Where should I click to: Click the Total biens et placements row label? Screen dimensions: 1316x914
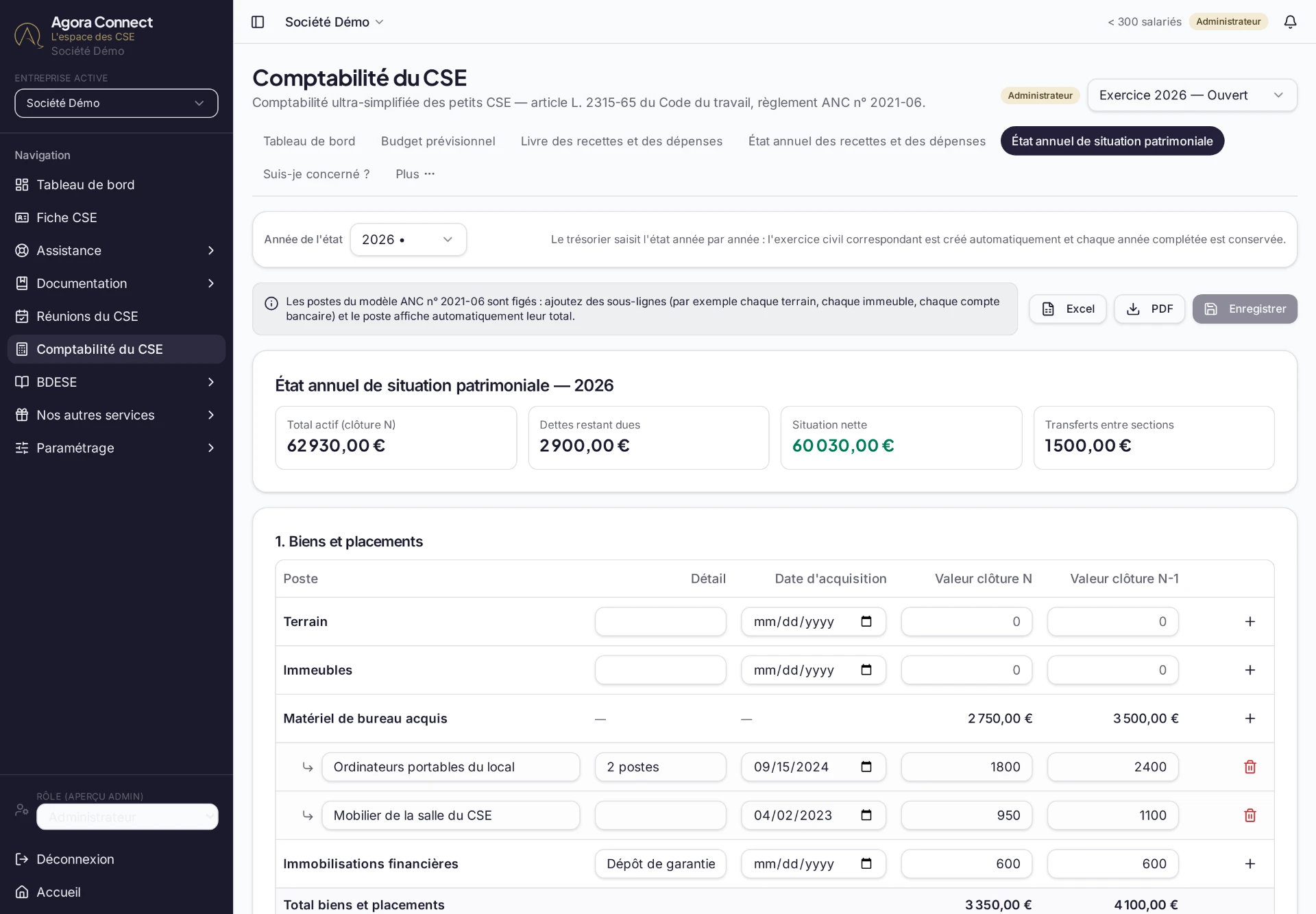point(364,904)
